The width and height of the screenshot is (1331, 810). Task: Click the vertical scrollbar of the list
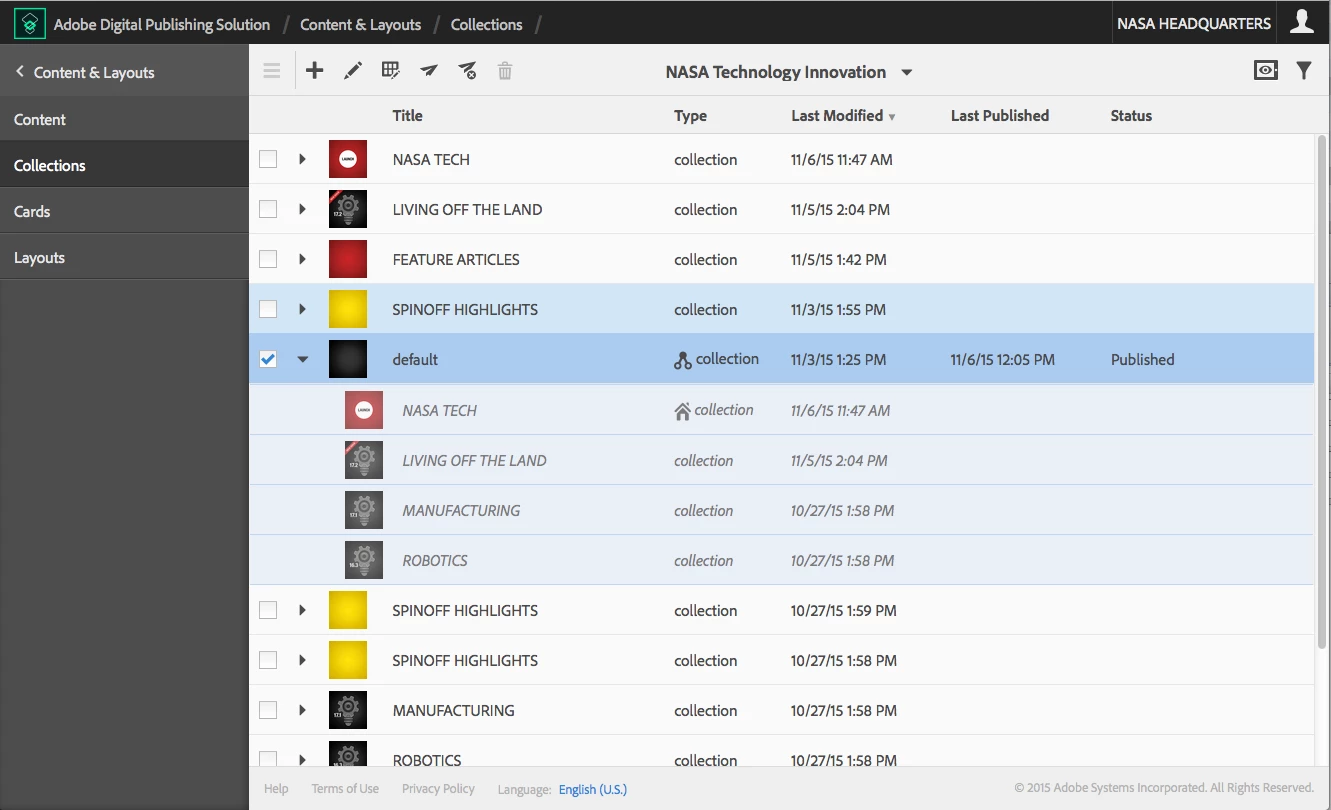1322,390
